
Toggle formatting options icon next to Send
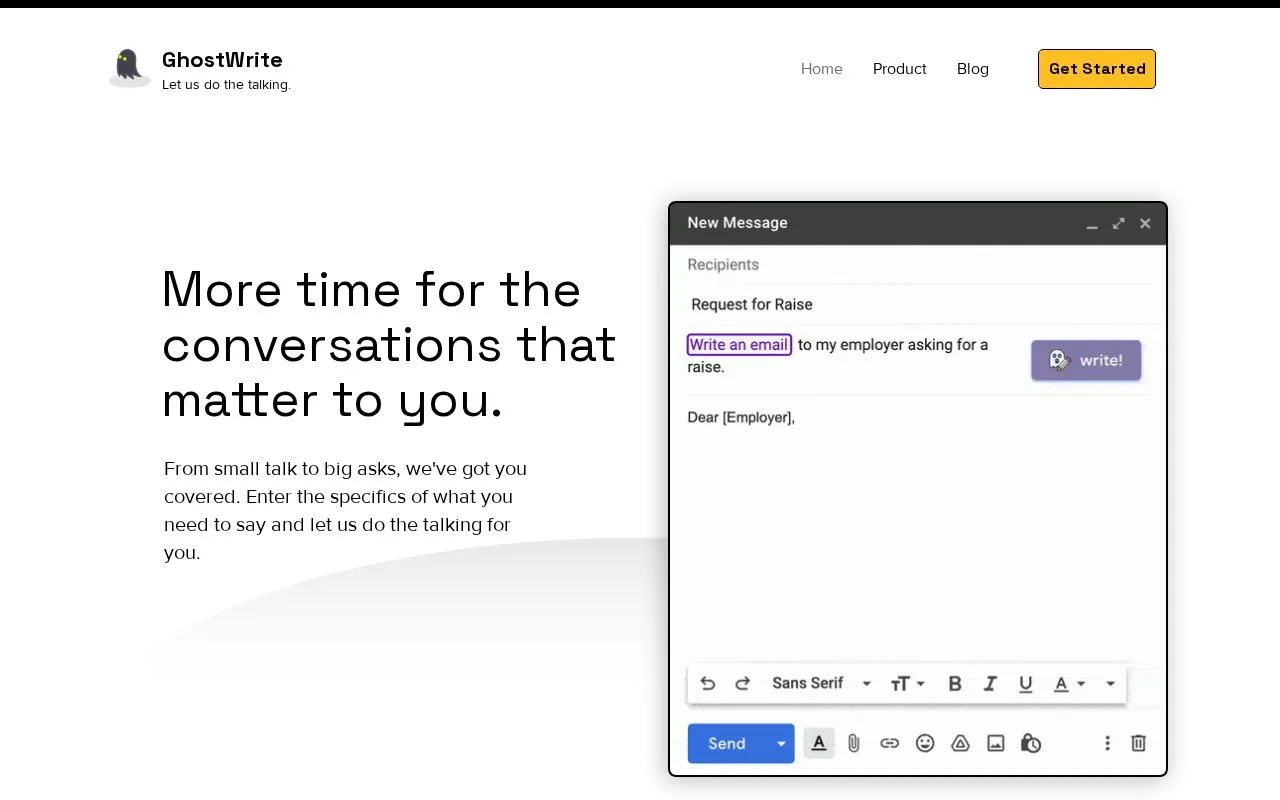click(x=819, y=743)
